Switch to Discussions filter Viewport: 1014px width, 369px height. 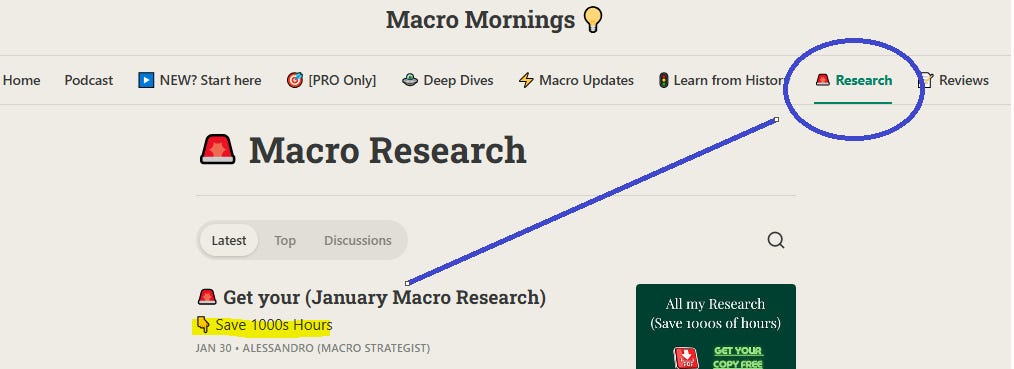[358, 240]
